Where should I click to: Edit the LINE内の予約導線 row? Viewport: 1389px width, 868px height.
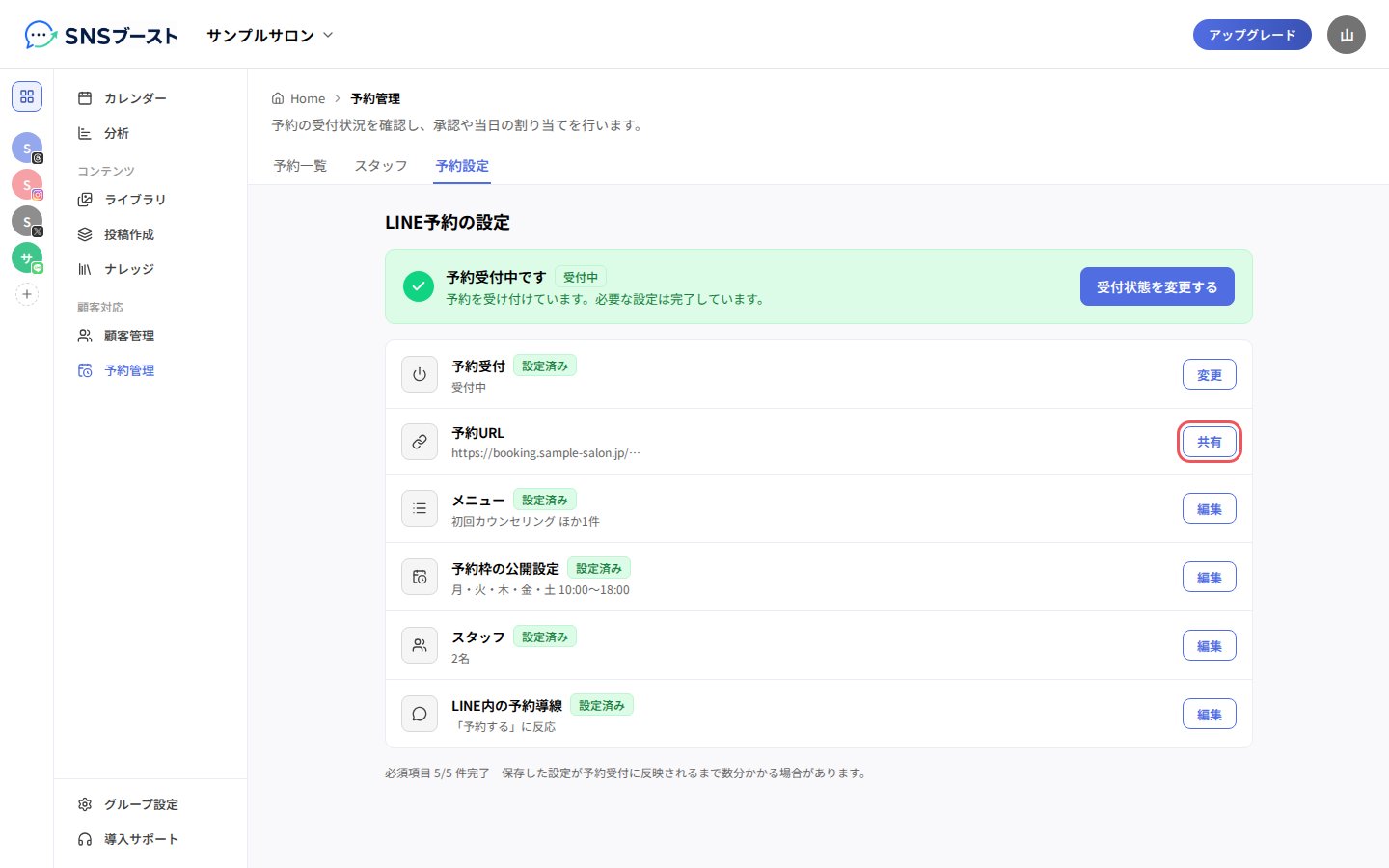tap(1210, 715)
